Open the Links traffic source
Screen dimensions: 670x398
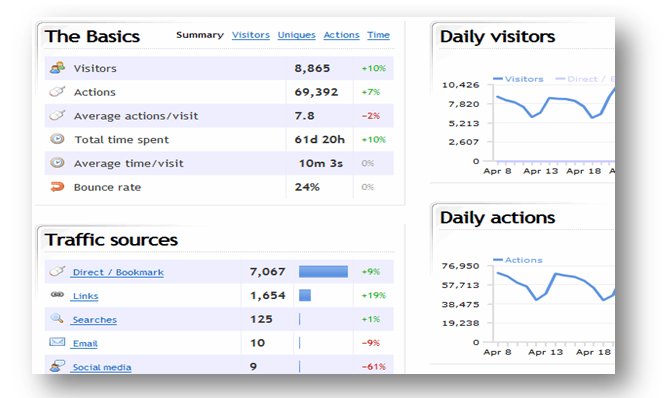click(85, 296)
